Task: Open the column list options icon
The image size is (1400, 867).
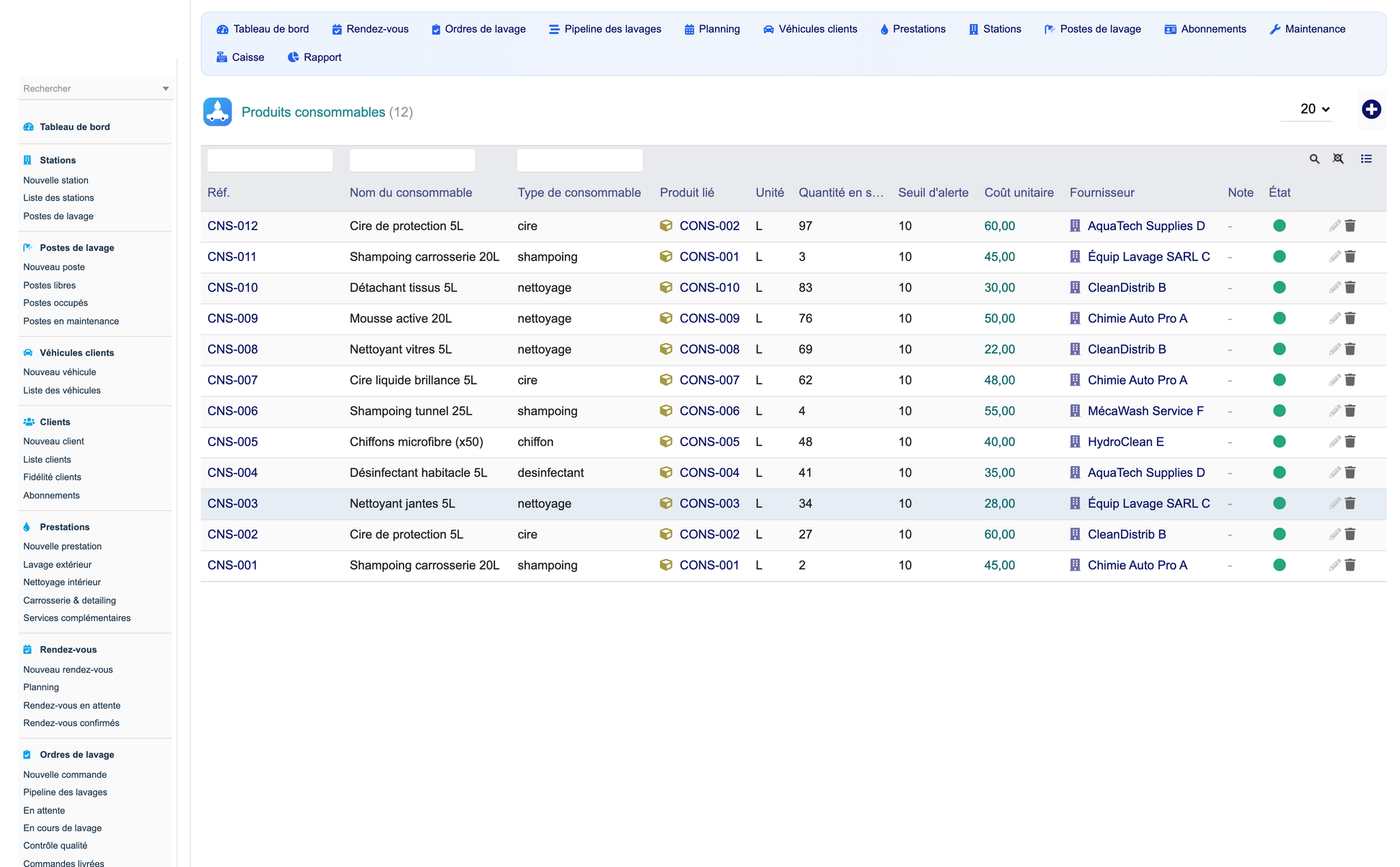Action: (1366, 159)
